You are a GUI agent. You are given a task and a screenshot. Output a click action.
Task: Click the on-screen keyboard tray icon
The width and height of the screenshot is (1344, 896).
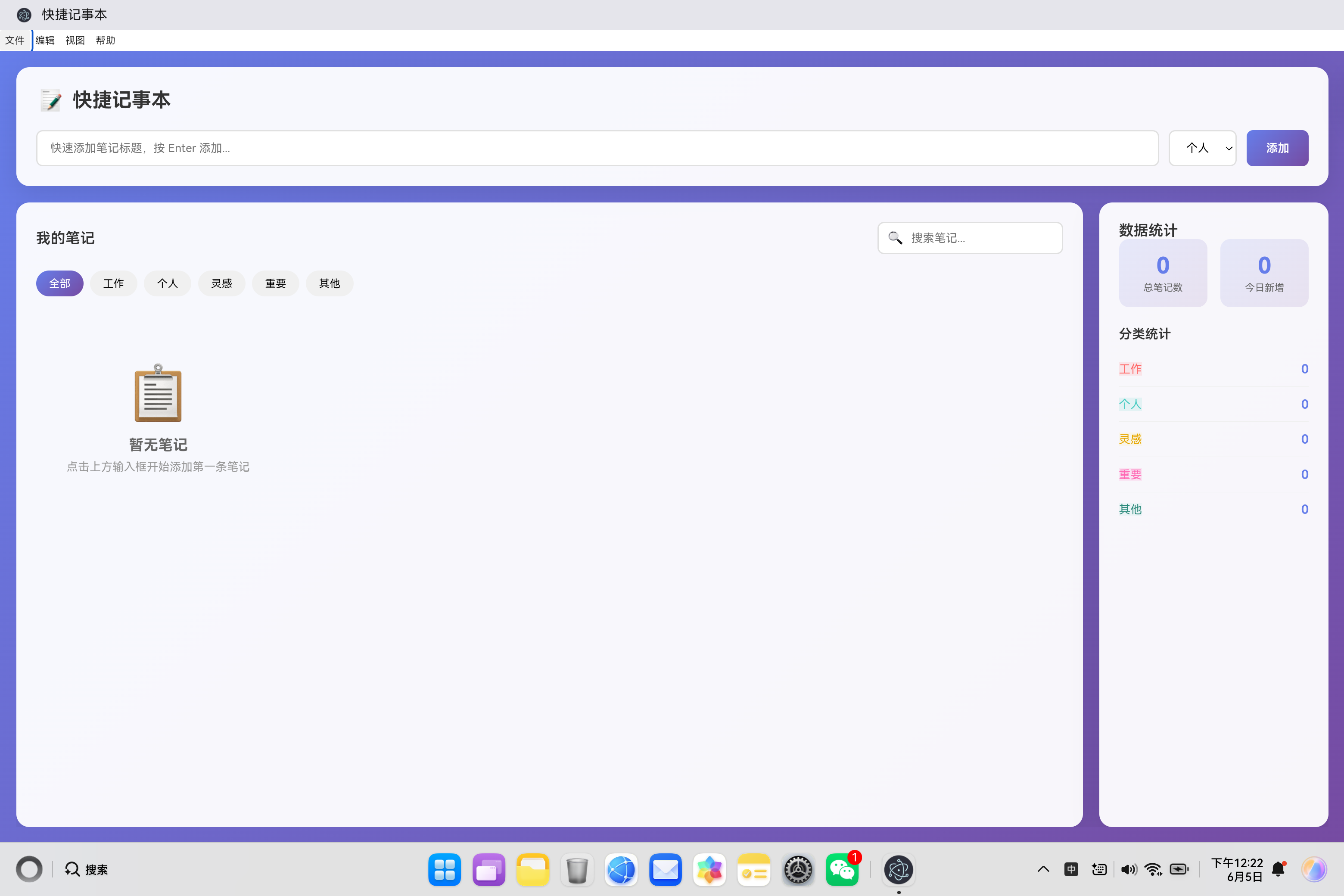pos(1099,869)
